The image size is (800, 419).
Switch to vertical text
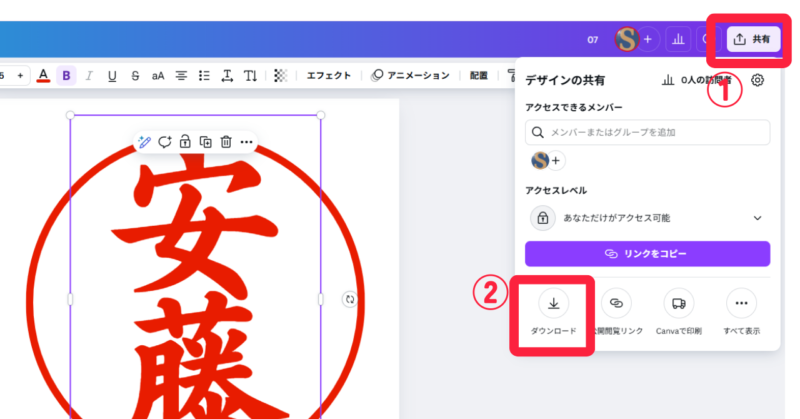pyautogui.click(x=251, y=76)
